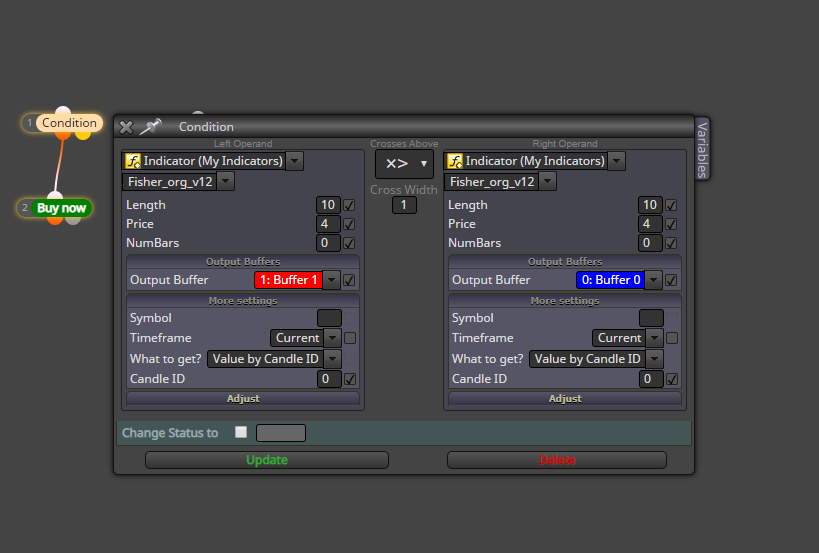Toggle left Timeframe checkbox
Screen dimensions: 819x553
(x=350, y=338)
